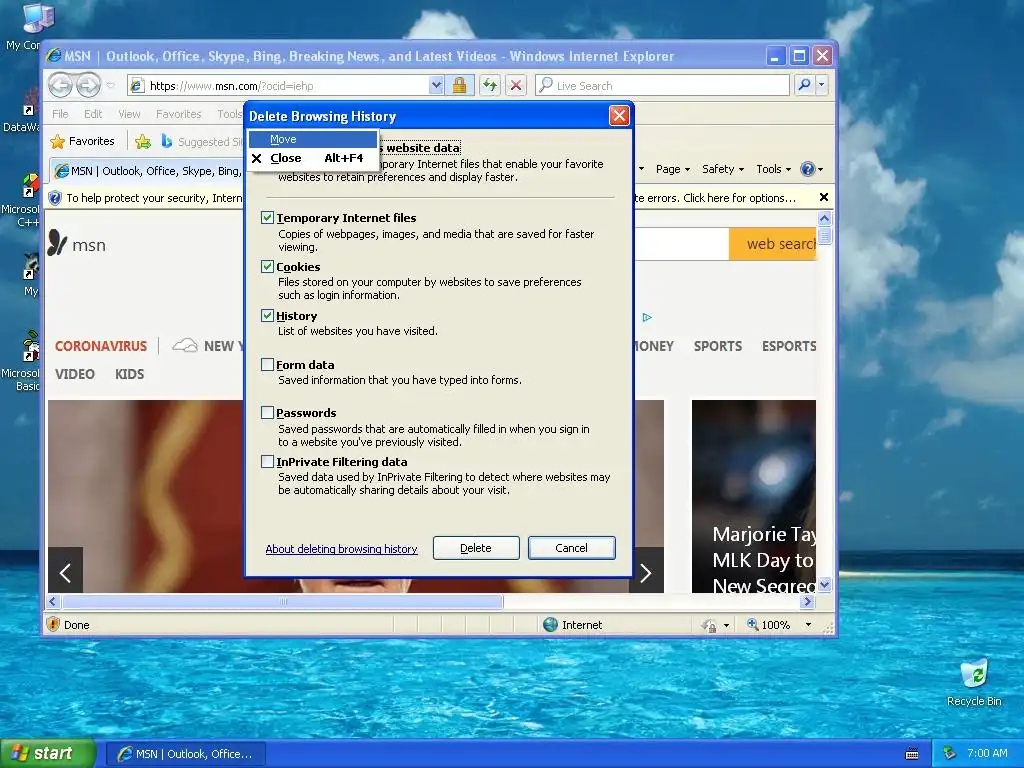Open the KIDS section link

pos(129,374)
